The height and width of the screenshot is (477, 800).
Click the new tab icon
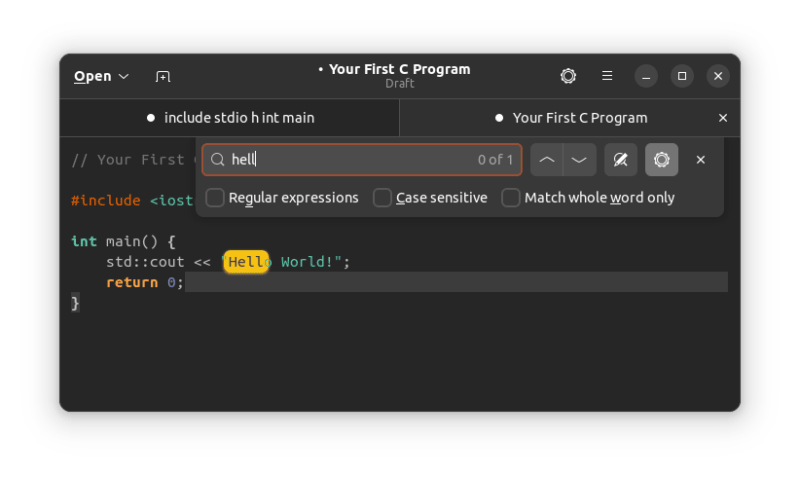pos(163,76)
